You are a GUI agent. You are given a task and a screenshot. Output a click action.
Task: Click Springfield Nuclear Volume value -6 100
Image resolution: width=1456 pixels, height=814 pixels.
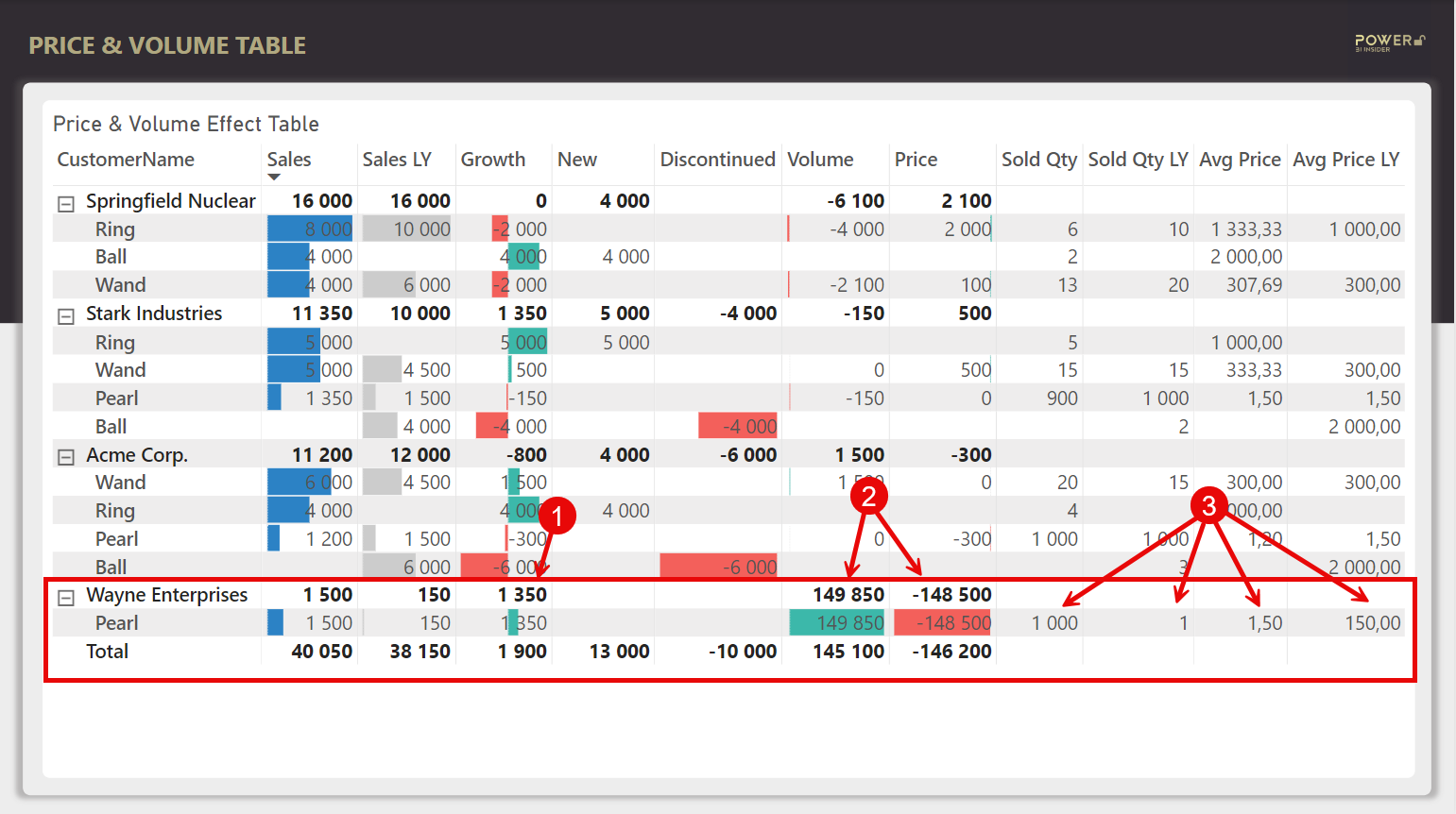point(856,201)
